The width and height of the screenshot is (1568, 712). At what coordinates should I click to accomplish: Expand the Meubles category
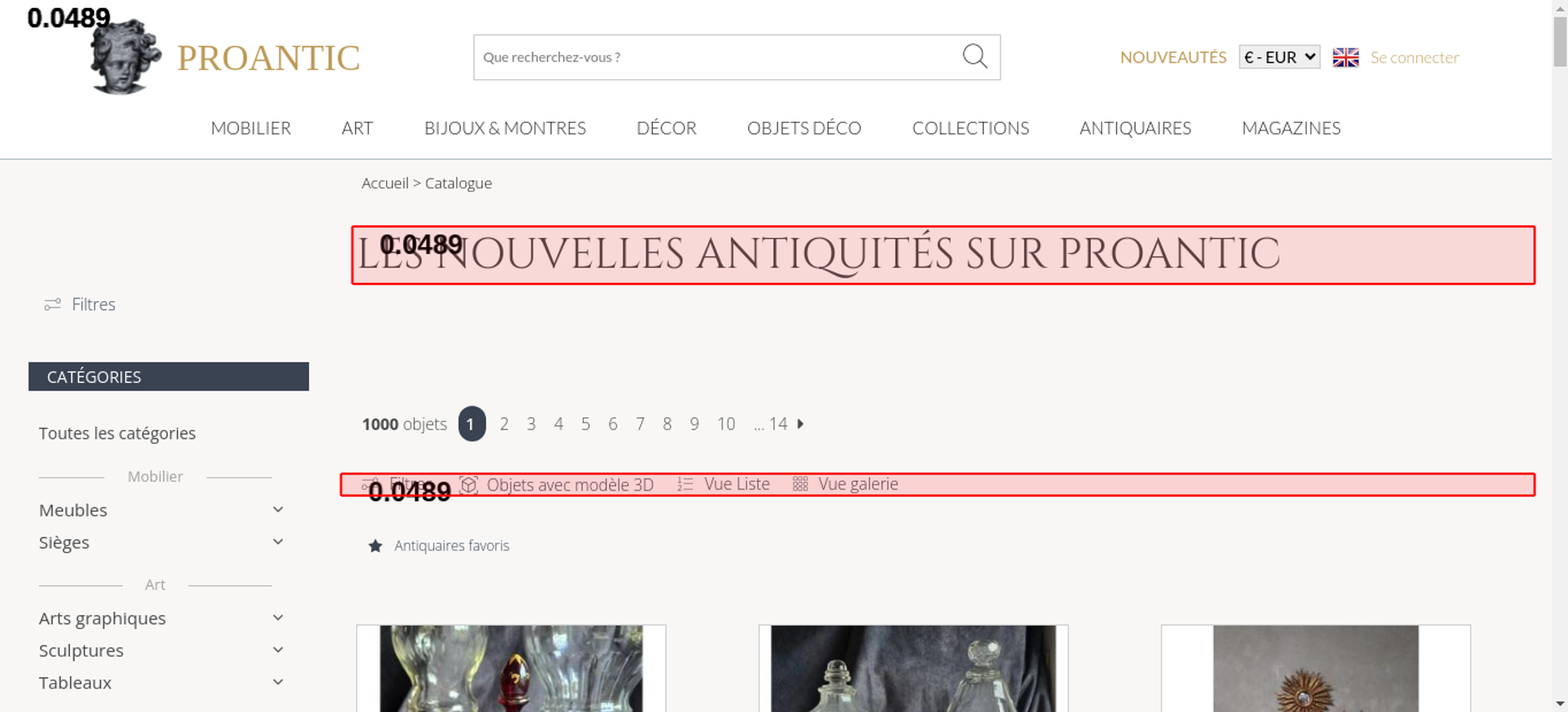point(278,510)
